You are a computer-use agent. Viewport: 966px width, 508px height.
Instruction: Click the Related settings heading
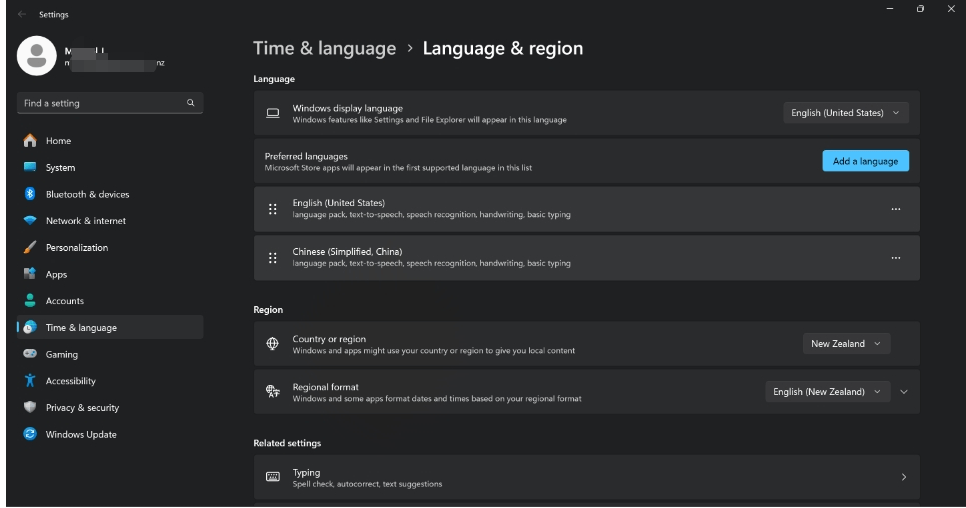coord(287,443)
